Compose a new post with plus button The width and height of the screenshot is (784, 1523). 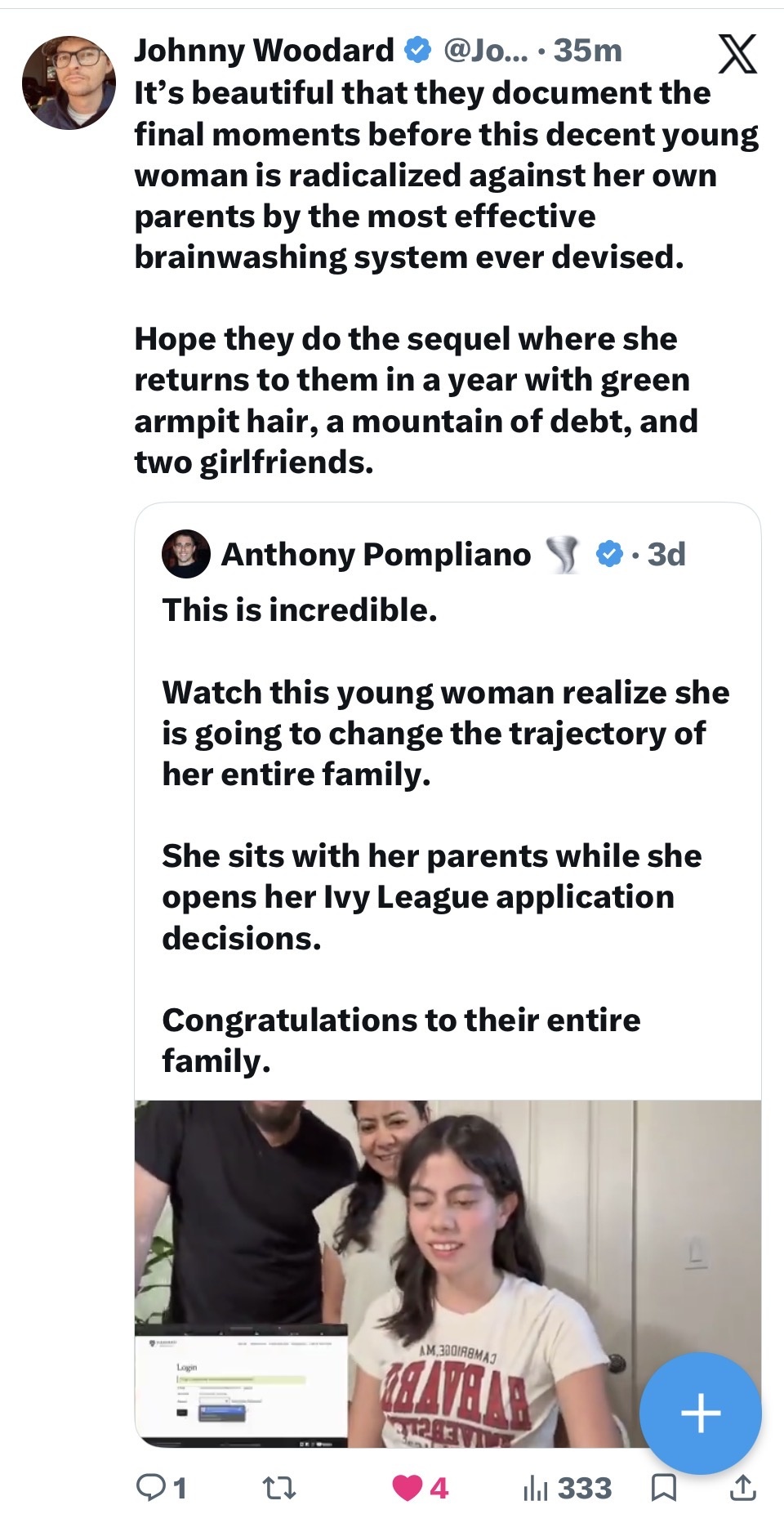tap(700, 1414)
